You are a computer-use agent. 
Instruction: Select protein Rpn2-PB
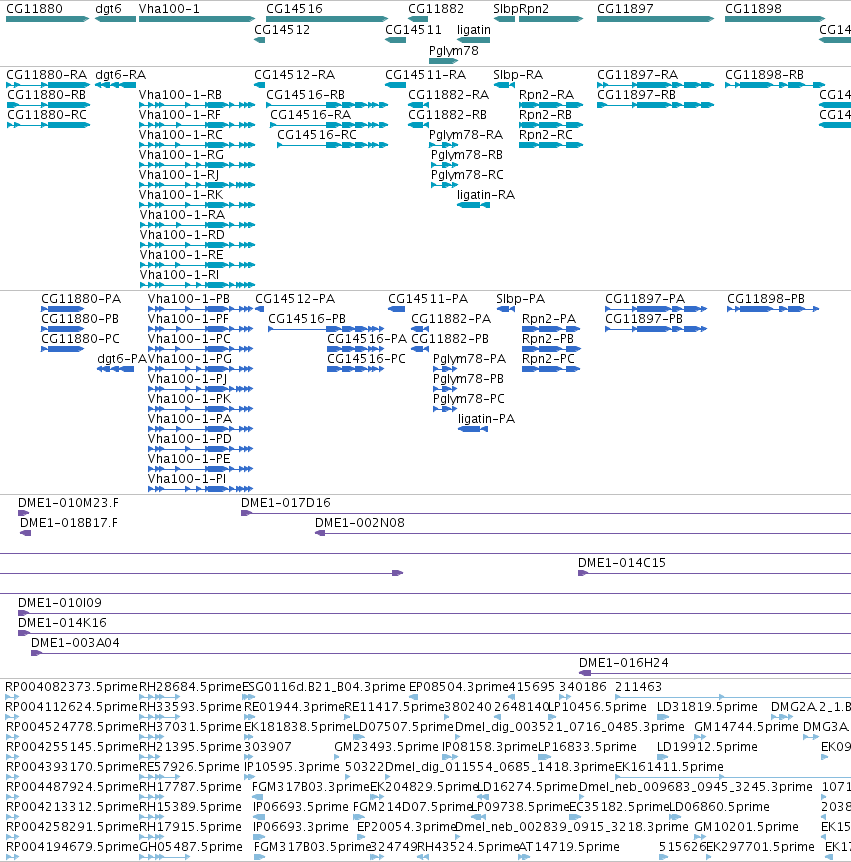tap(548, 339)
